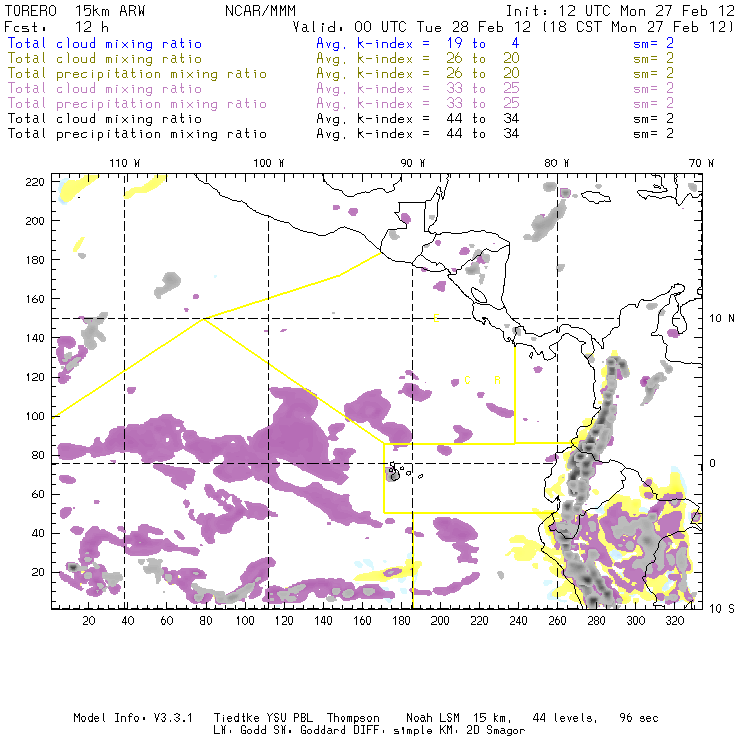Click the '180' x-axis tick label
This screenshot has width=740, height=740.
[x=401, y=621]
